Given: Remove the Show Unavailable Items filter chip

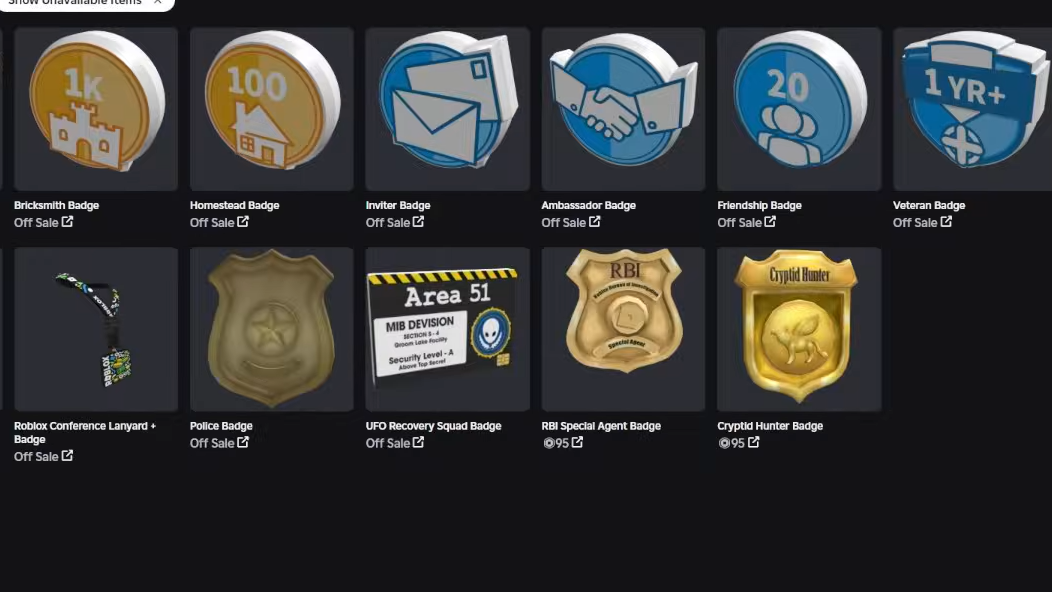Looking at the screenshot, I should [x=158, y=3].
